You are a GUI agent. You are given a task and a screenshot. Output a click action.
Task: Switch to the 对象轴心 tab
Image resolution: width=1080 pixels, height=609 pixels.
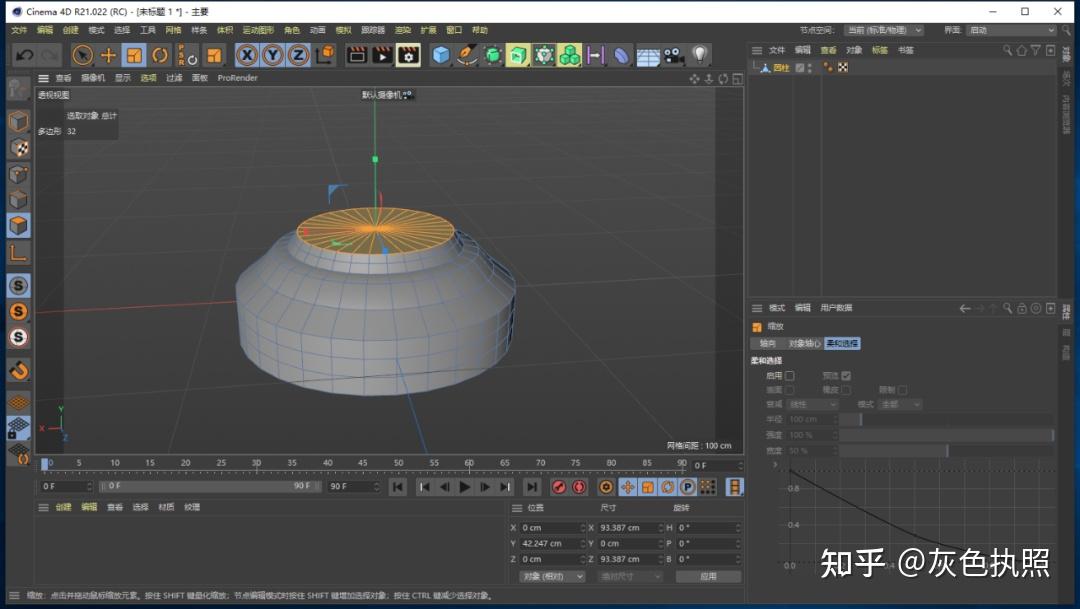[x=804, y=343]
